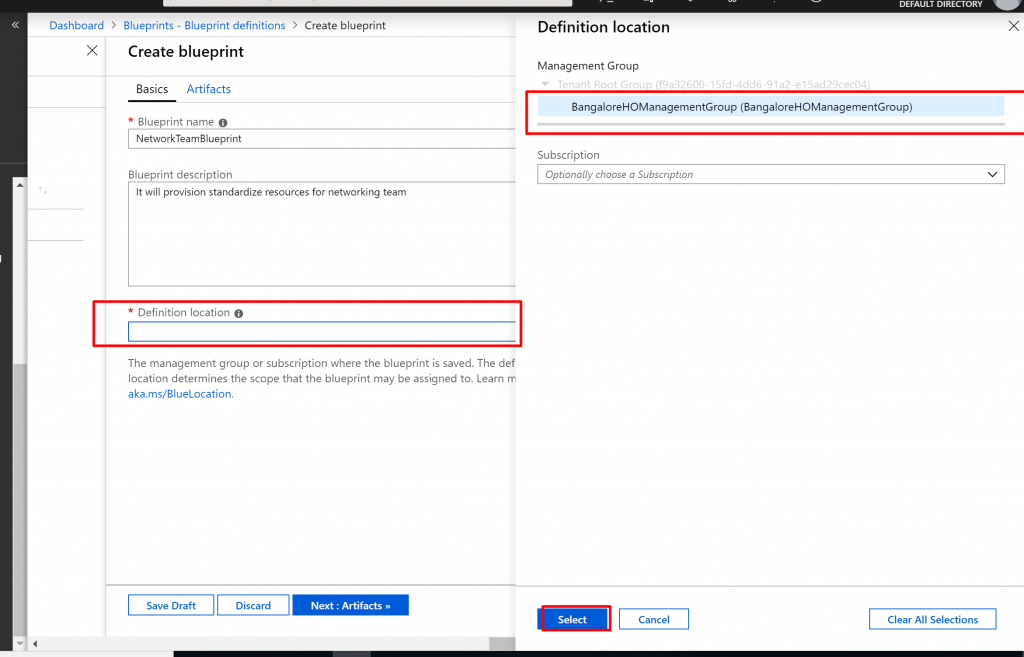Click the sort arrows icon in left pane

click(x=43, y=190)
